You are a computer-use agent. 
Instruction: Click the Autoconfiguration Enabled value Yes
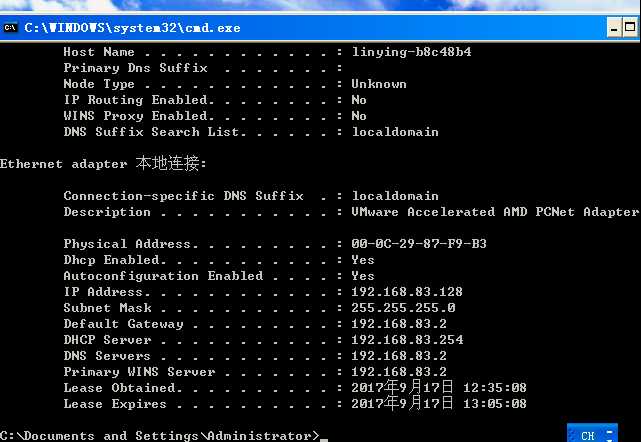[363, 276]
